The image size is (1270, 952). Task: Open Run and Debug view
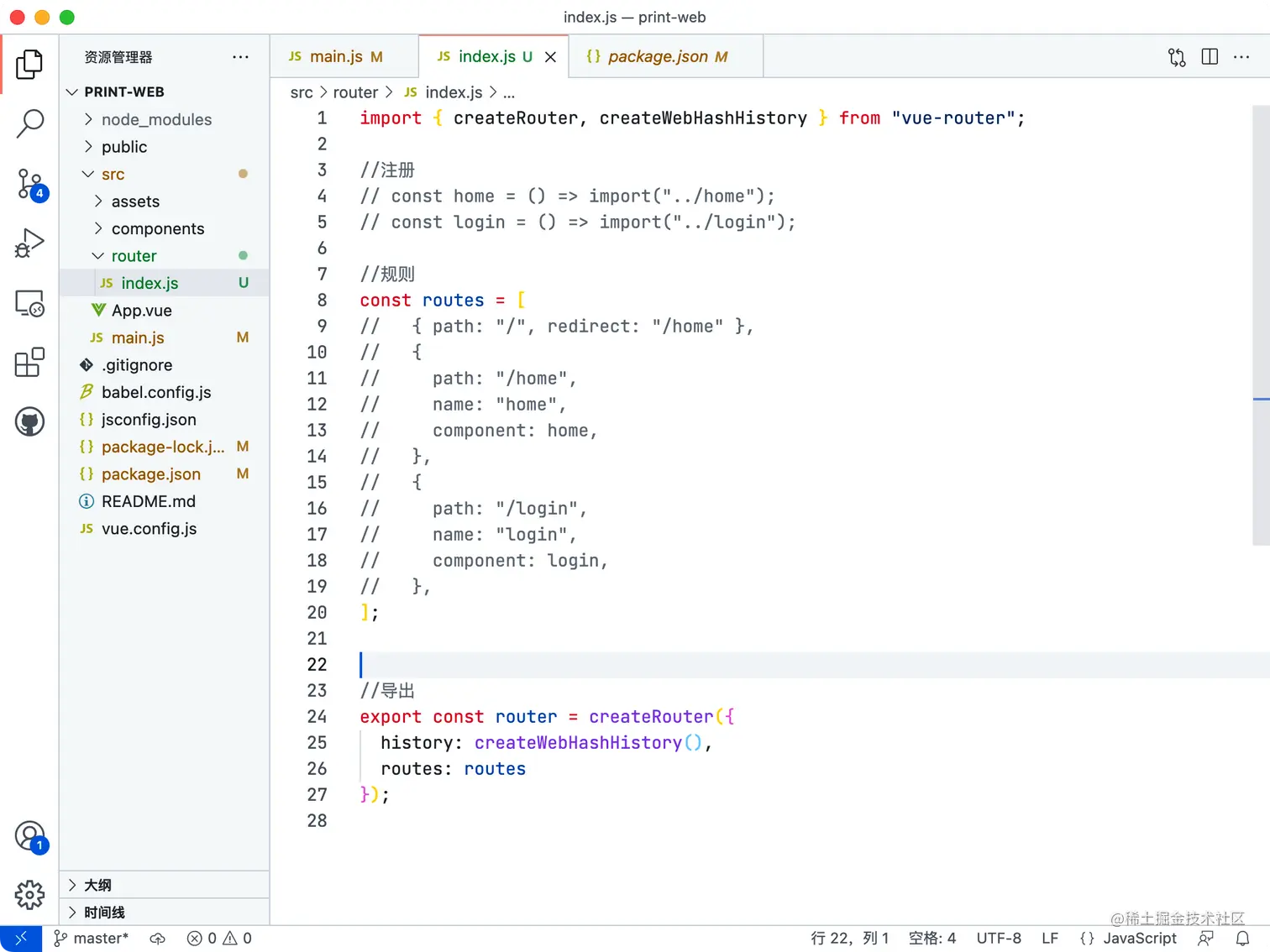click(29, 243)
